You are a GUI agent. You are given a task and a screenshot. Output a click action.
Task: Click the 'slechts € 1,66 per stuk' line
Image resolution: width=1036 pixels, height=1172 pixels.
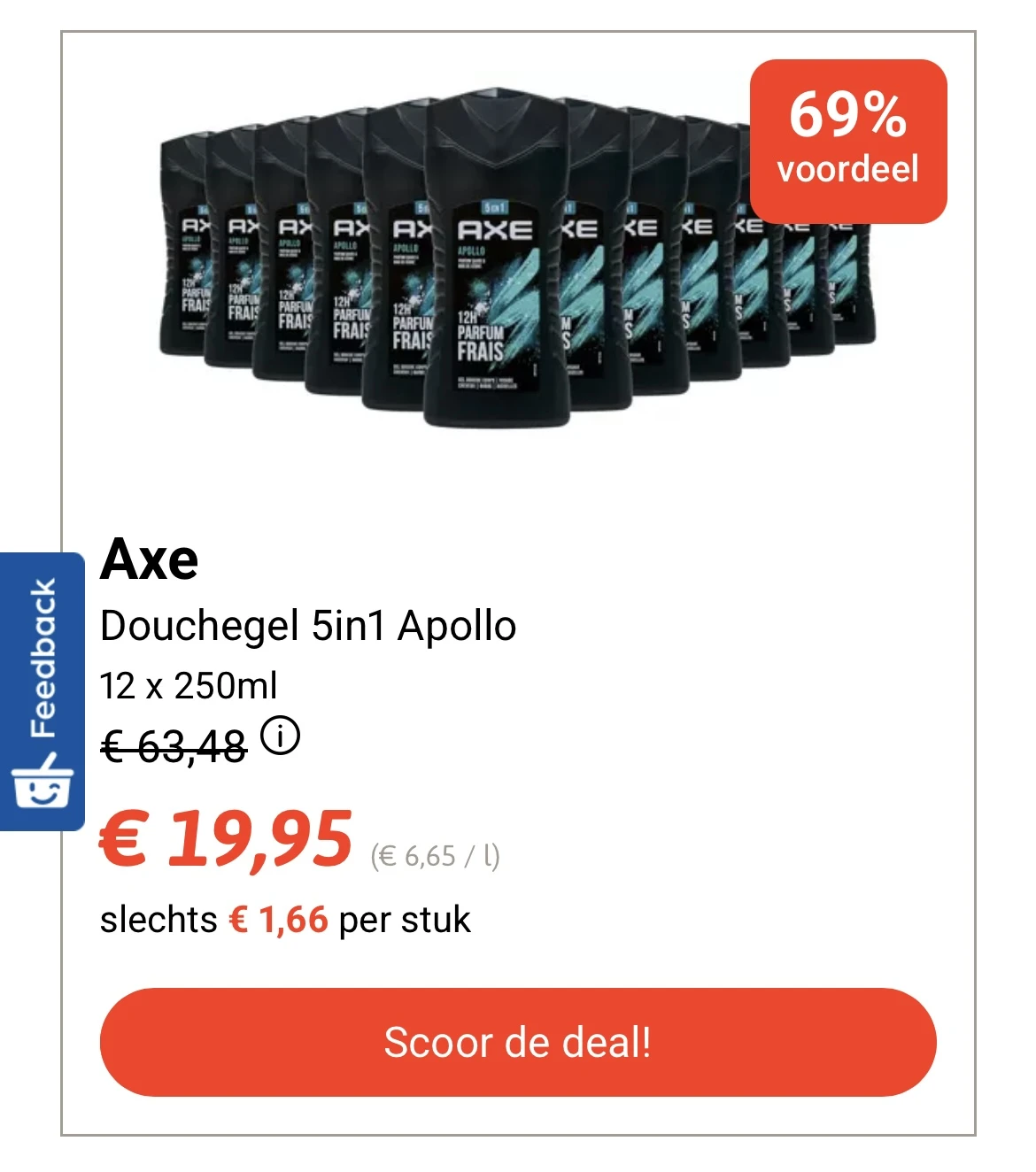coord(285,921)
